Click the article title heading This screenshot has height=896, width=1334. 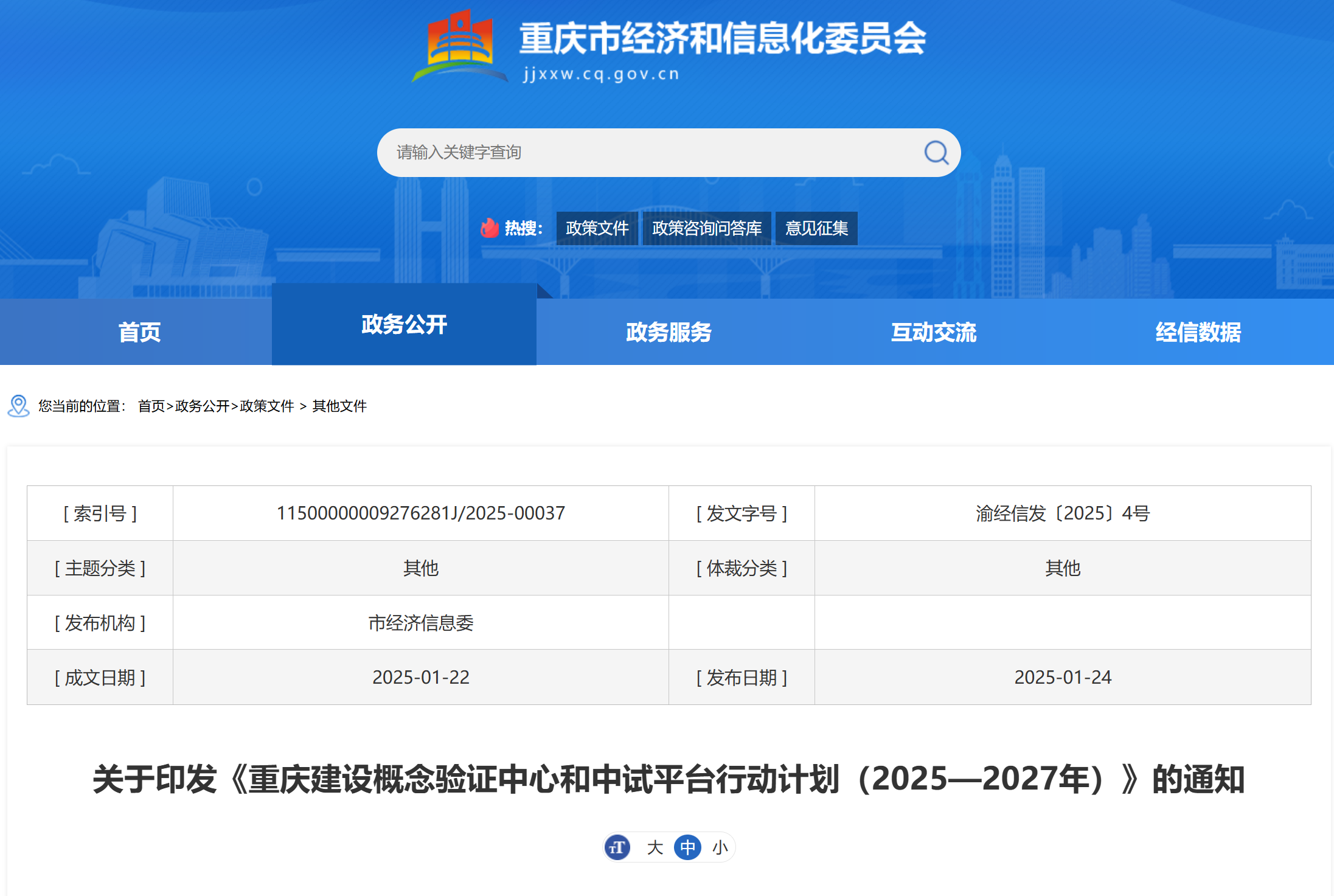click(669, 779)
